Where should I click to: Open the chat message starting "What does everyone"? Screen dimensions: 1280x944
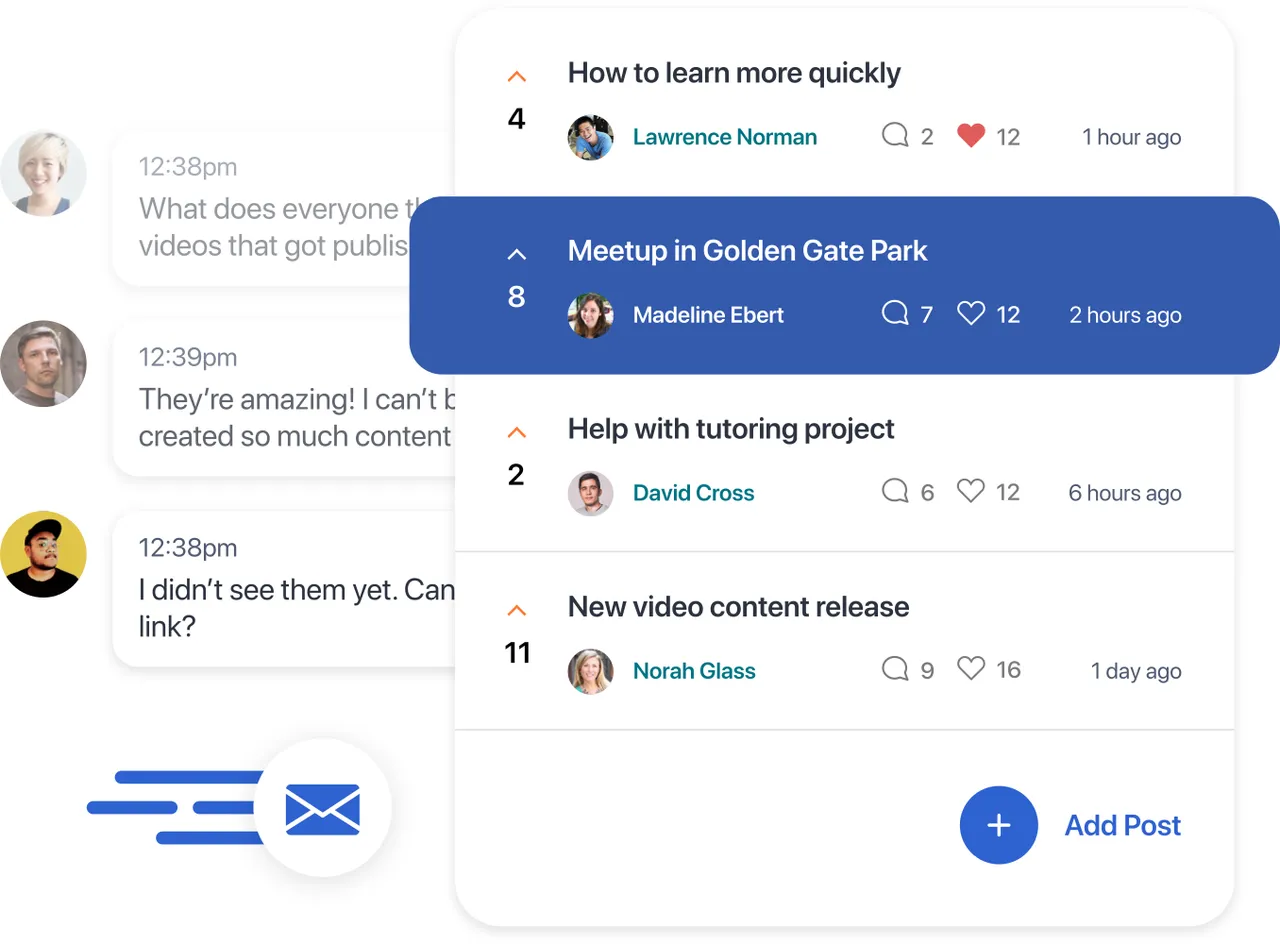tap(284, 208)
